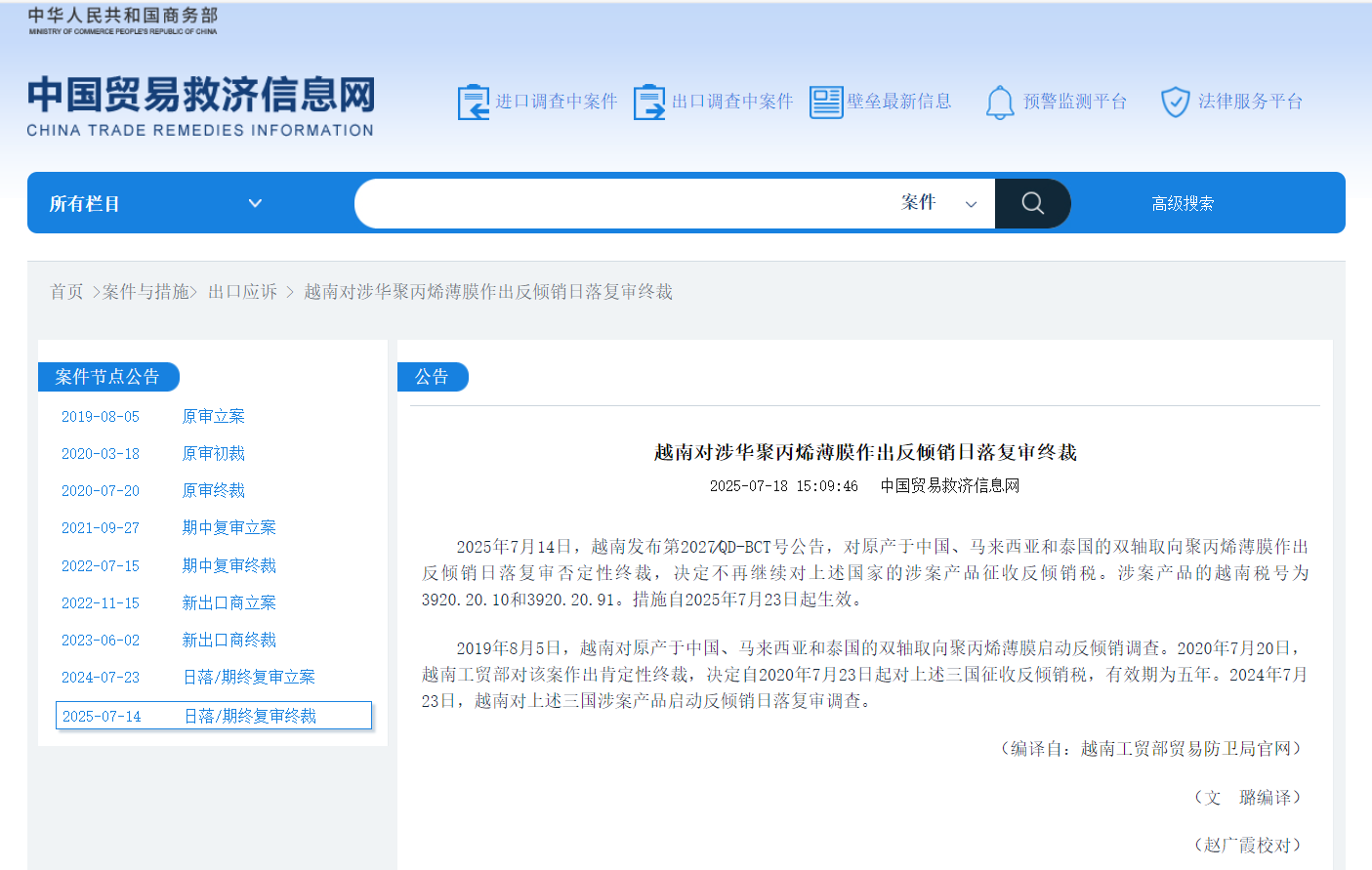Image resolution: width=1372 pixels, height=870 pixels.
Task: Click the export investigation cases icon
Action: [x=649, y=102]
